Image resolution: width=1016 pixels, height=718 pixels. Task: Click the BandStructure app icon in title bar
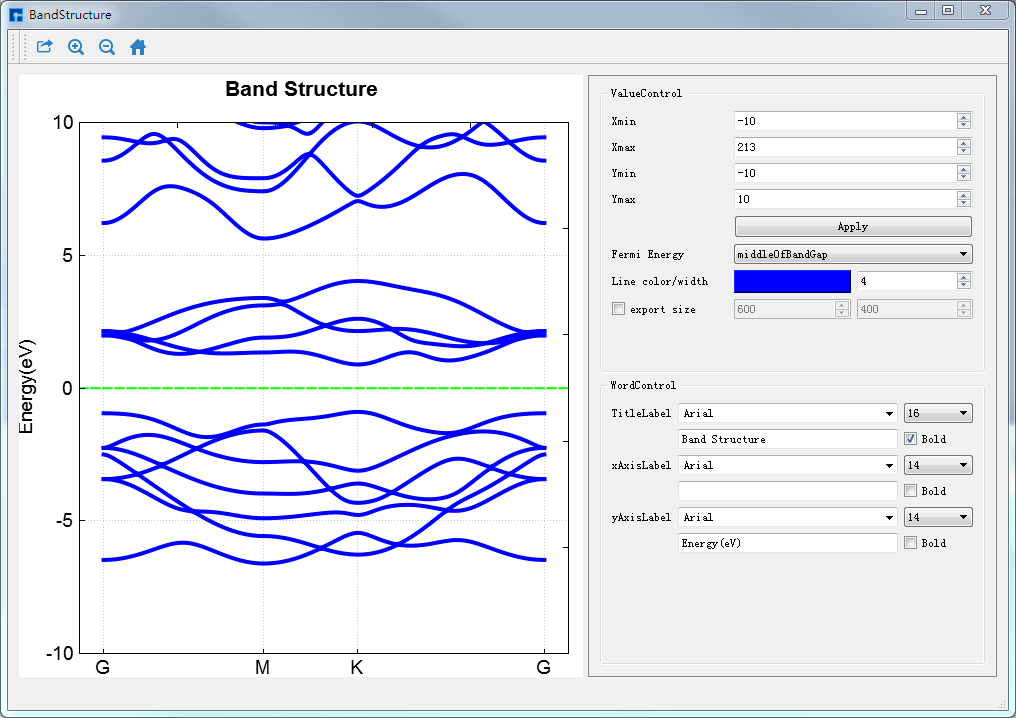(x=16, y=15)
